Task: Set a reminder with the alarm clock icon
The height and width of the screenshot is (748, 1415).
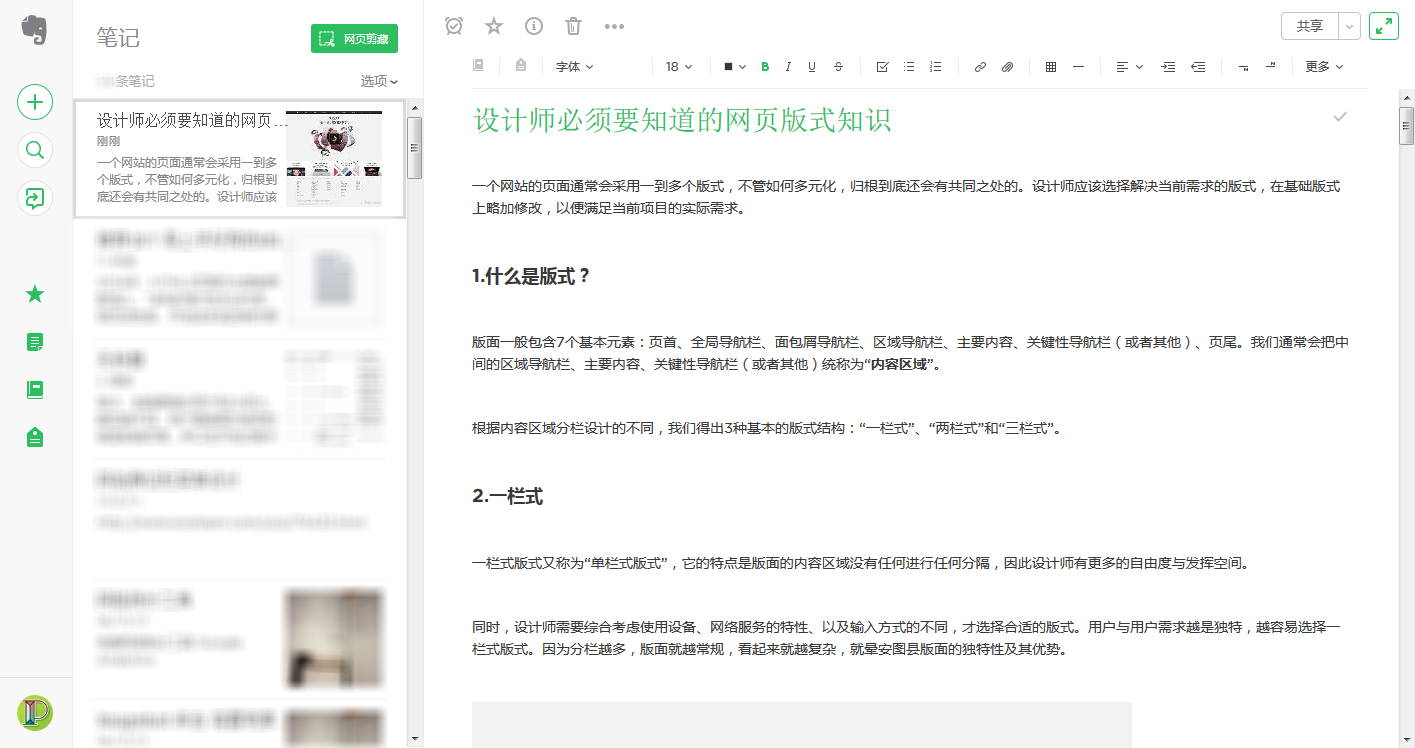Action: click(x=453, y=26)
